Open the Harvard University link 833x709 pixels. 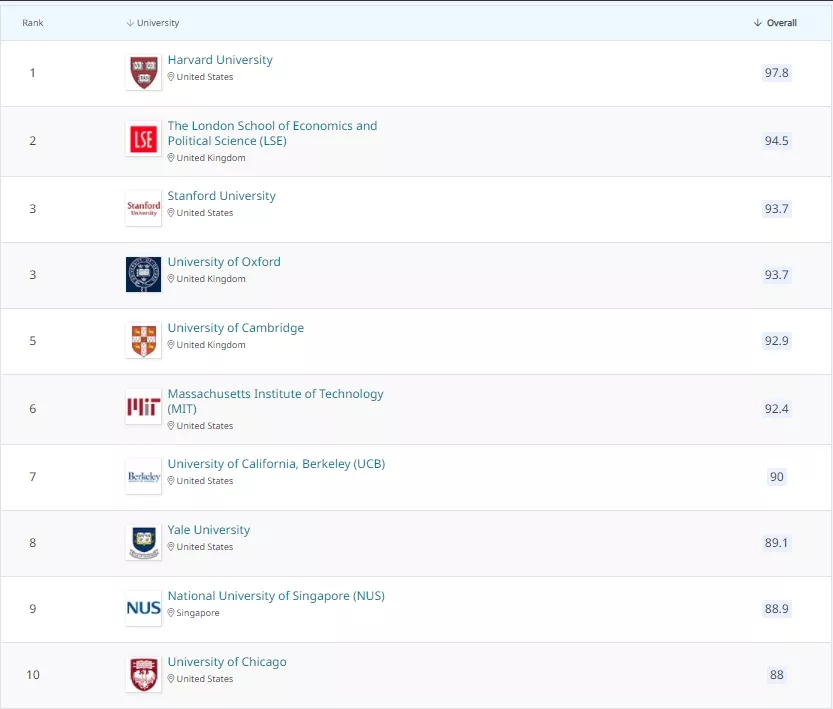click(220, 60)
